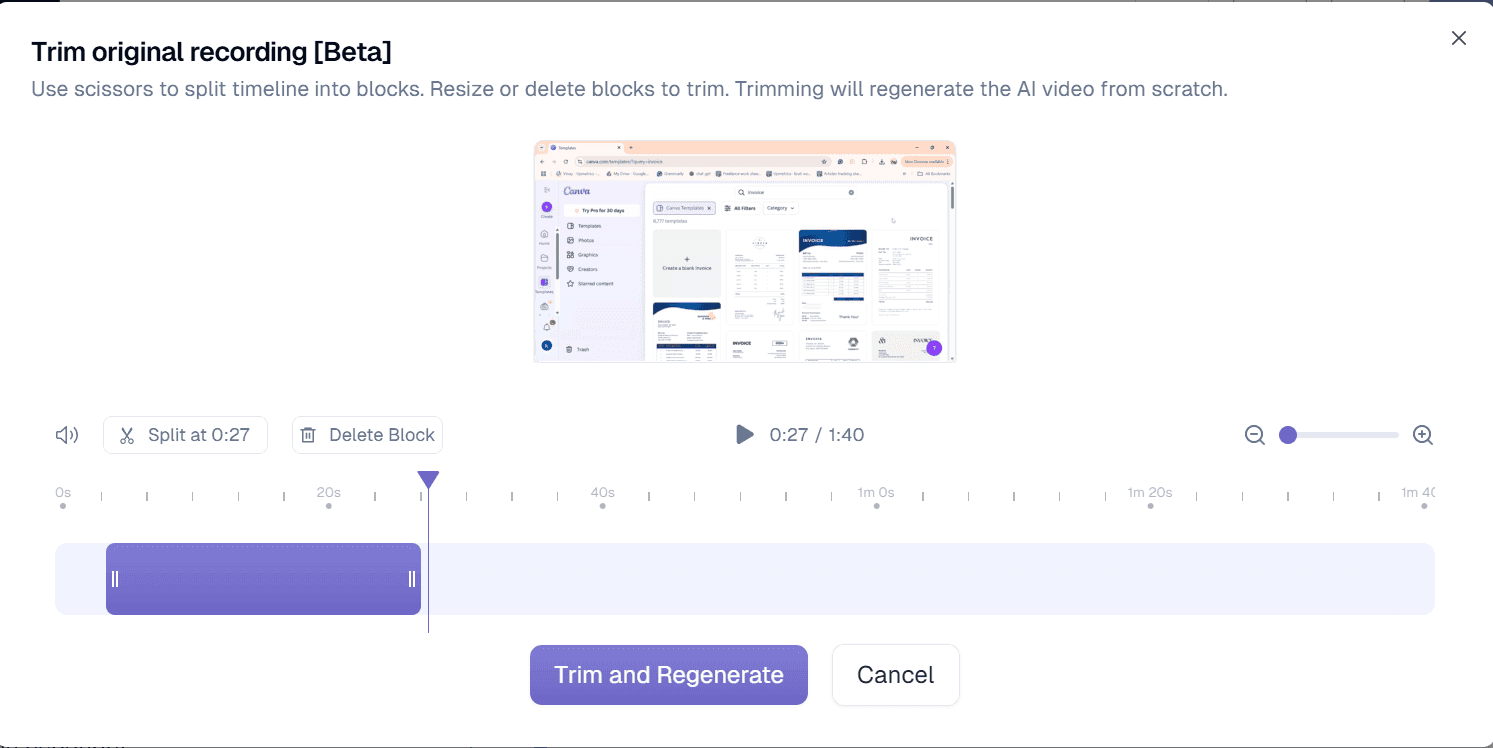Click the trash icon beside Delete Block
The height and width of the screenshot is (748, 1493).
pyautogui.click(x=310, y=434)
